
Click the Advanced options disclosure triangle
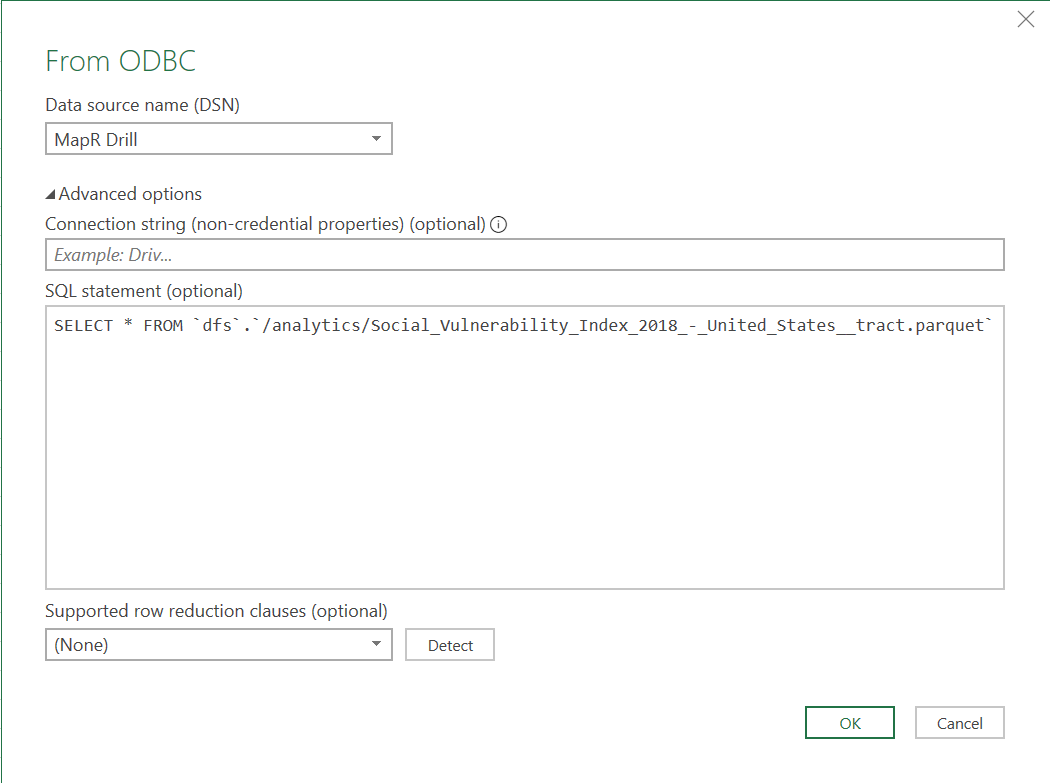52,193
